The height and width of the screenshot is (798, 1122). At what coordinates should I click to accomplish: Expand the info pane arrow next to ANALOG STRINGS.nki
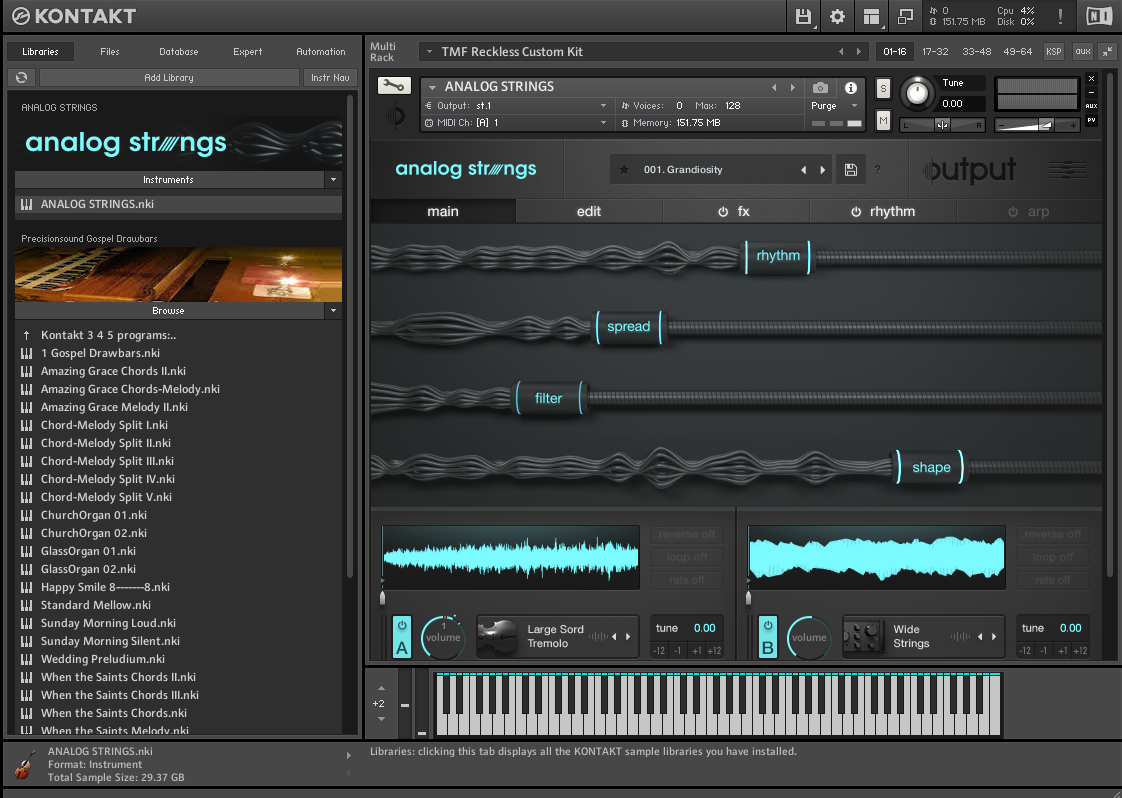coord(348,755)
